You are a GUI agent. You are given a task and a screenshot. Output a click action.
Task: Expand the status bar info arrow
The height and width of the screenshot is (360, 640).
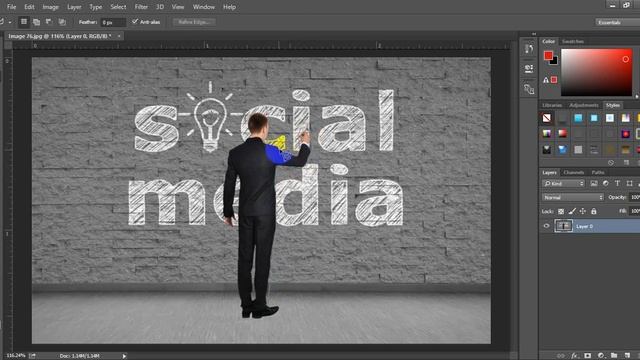coord(124,356)
